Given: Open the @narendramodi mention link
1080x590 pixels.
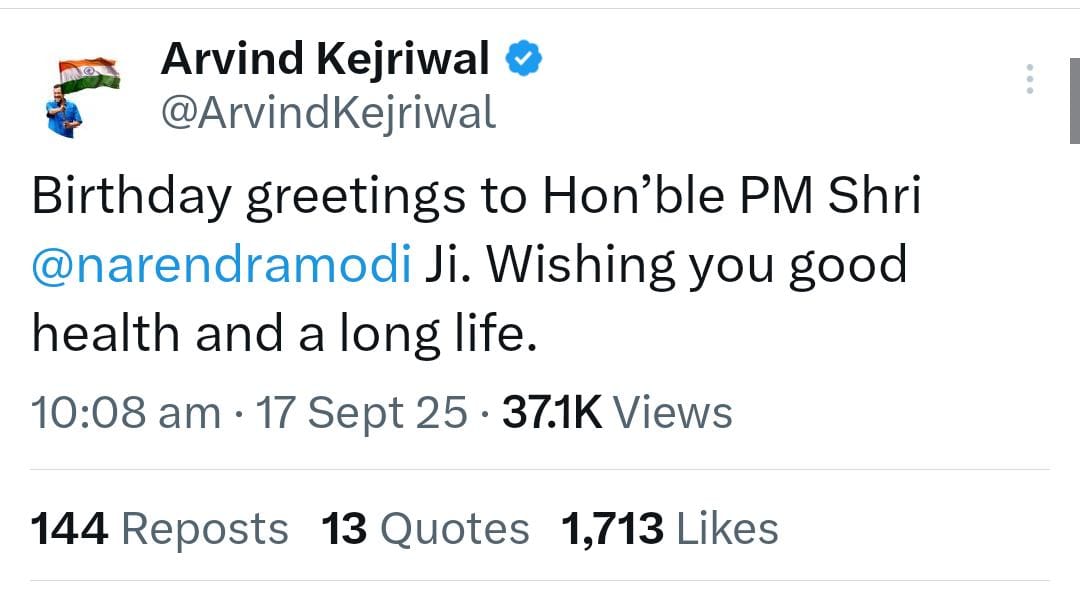Looking at the screenshot, I should pos(221,266).
